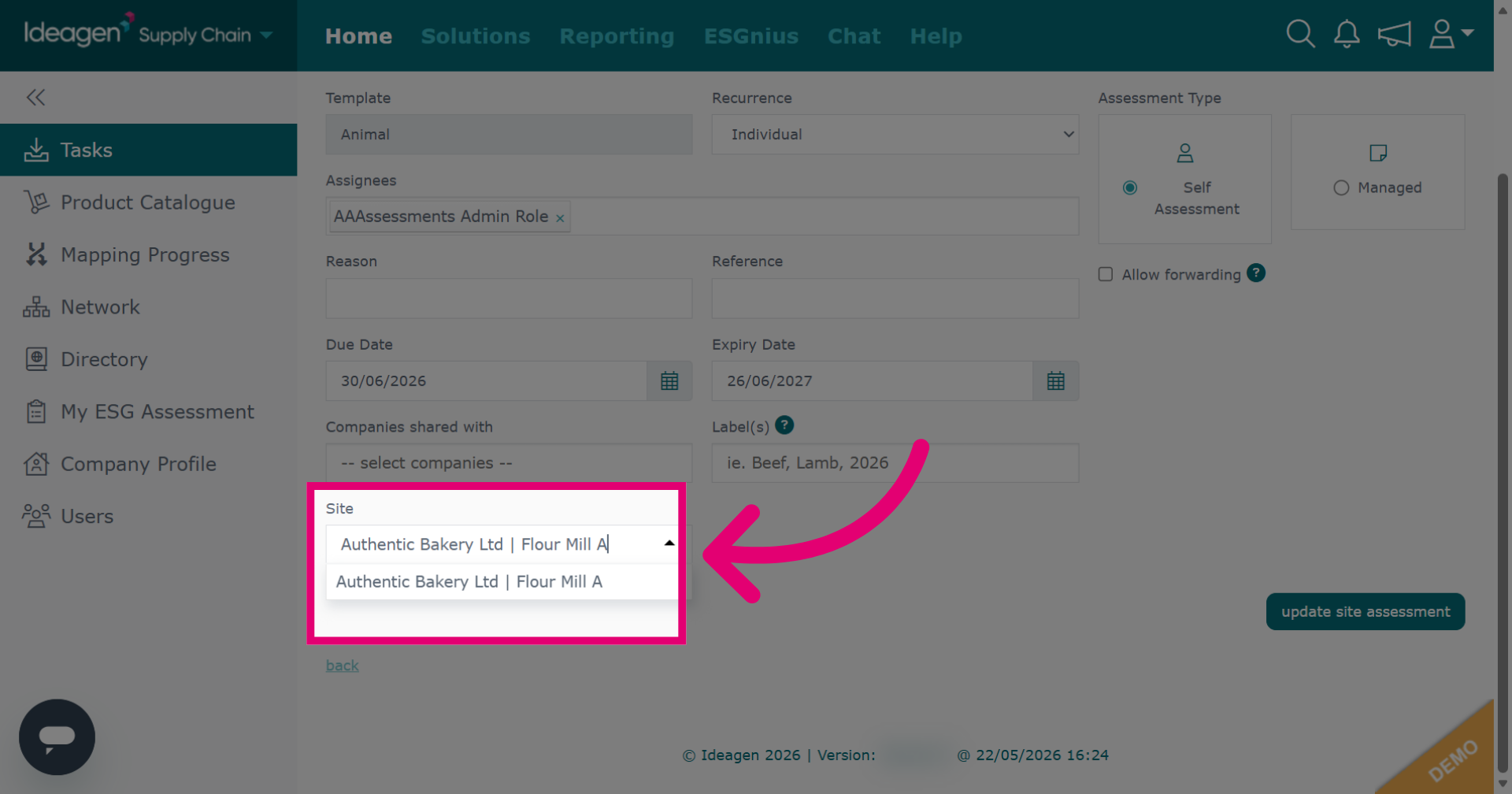Click the Mapping Progress icon
This screenshot has height=794, width=1512.
click(x=36, y=254)
